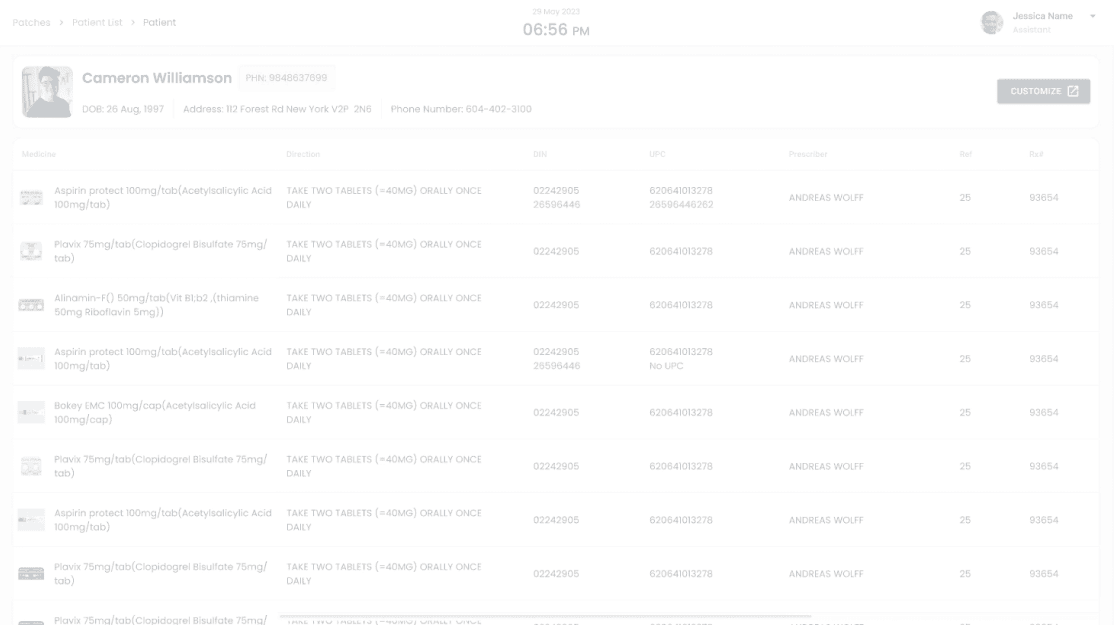Viewport: 1114px width, 625px height.
Task: Open the Patches breadcrumb page
Action: [x=31, y=21]
